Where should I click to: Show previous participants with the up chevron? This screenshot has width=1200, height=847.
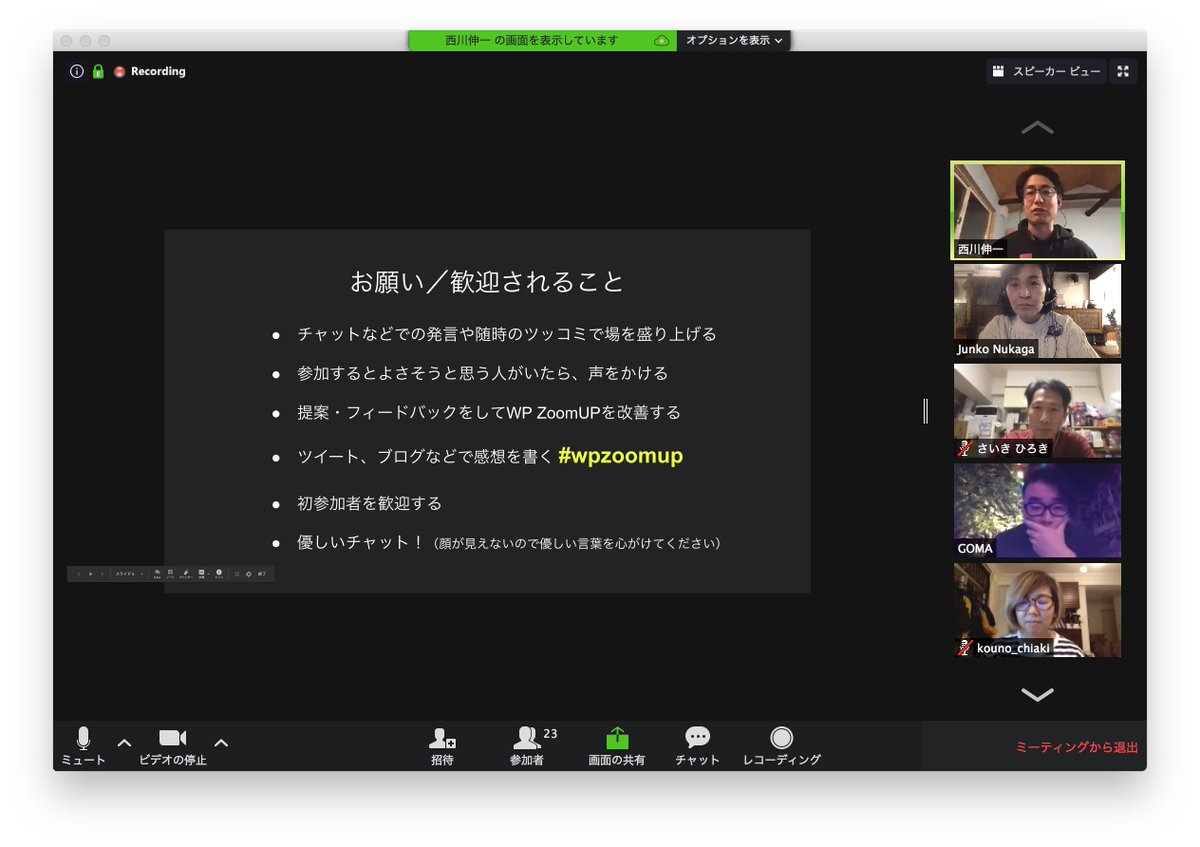1037,128
